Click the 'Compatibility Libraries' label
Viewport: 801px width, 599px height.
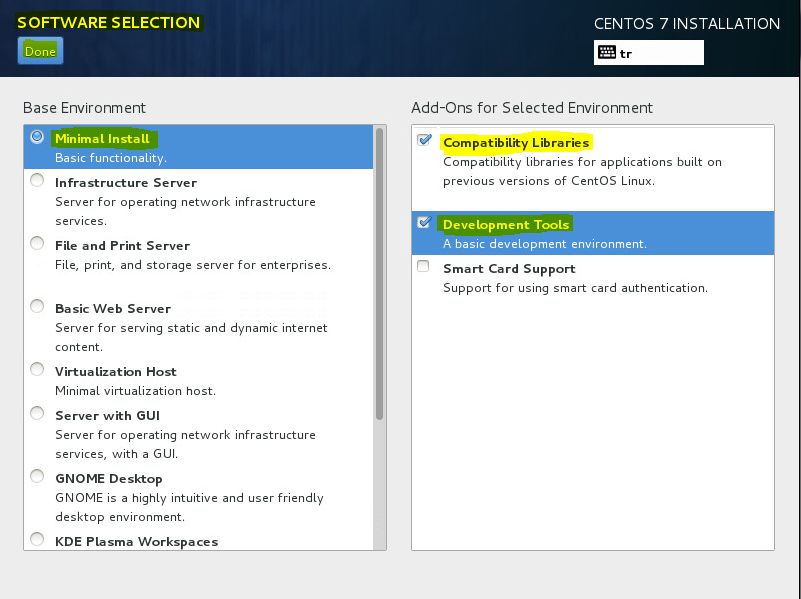point(516,142)
